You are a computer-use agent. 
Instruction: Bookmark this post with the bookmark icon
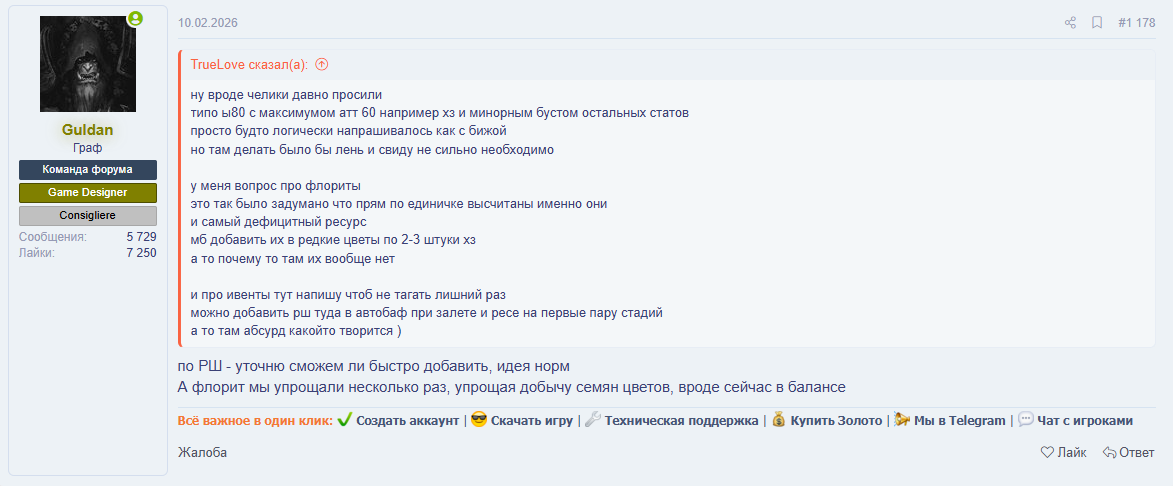pyautogui.click(x=1097, y=23)
